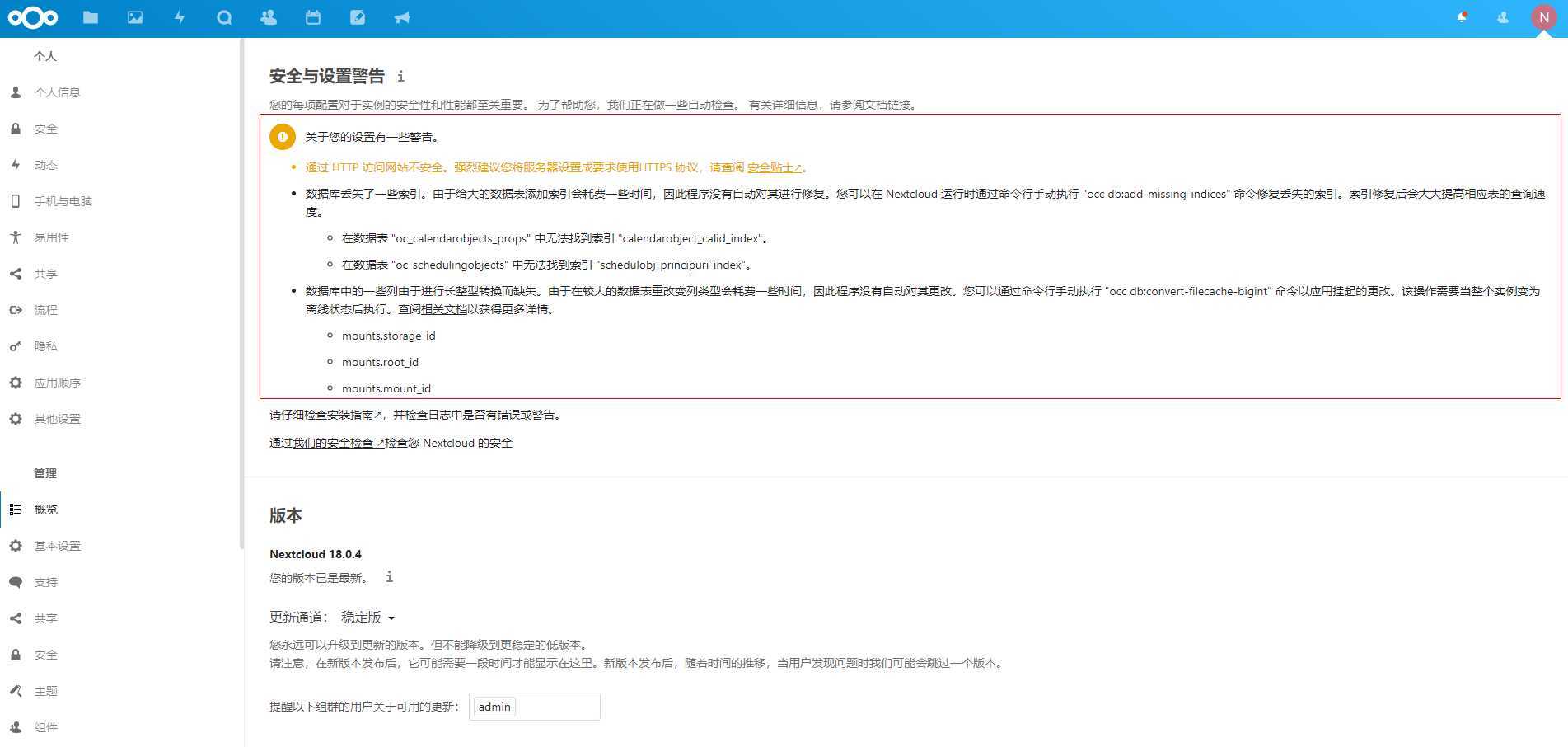Select the text mounts.root_id
1568x747 pixels.
pos(381,362)
